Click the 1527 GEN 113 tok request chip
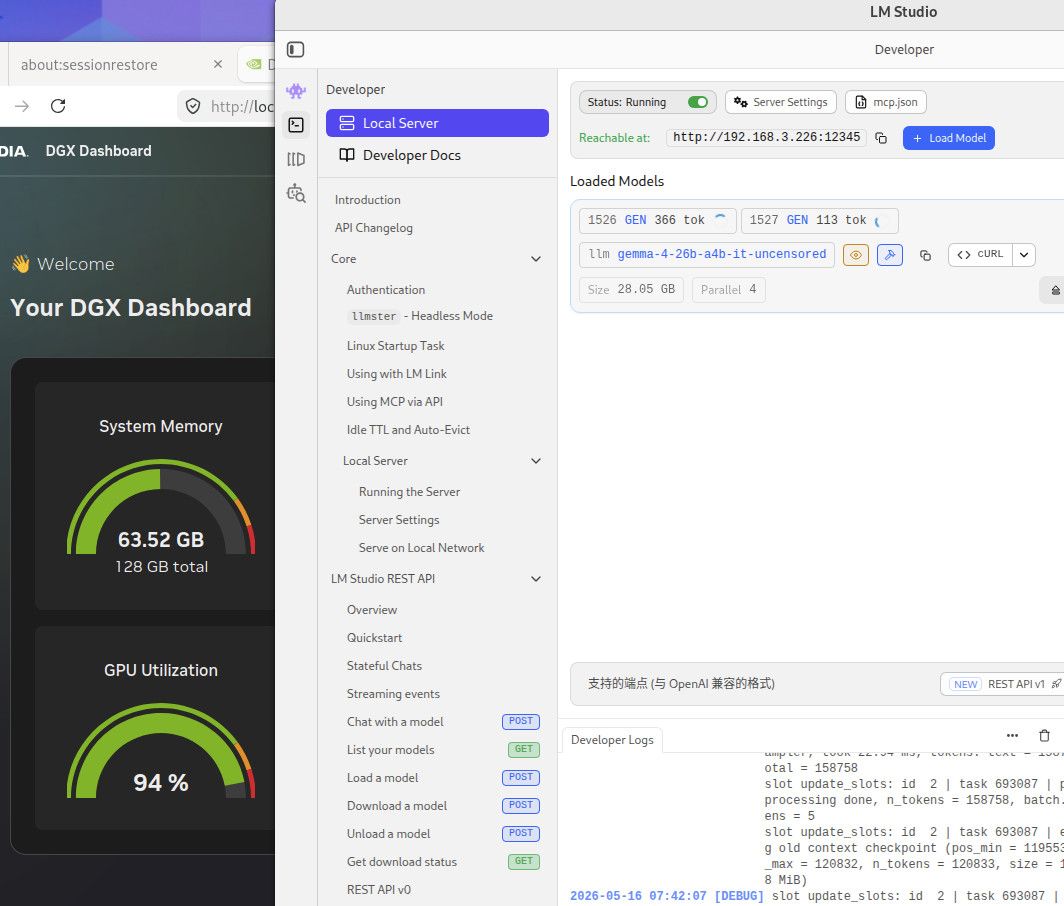Screen dimensions: 1064x906 click(x=820, y=221)
